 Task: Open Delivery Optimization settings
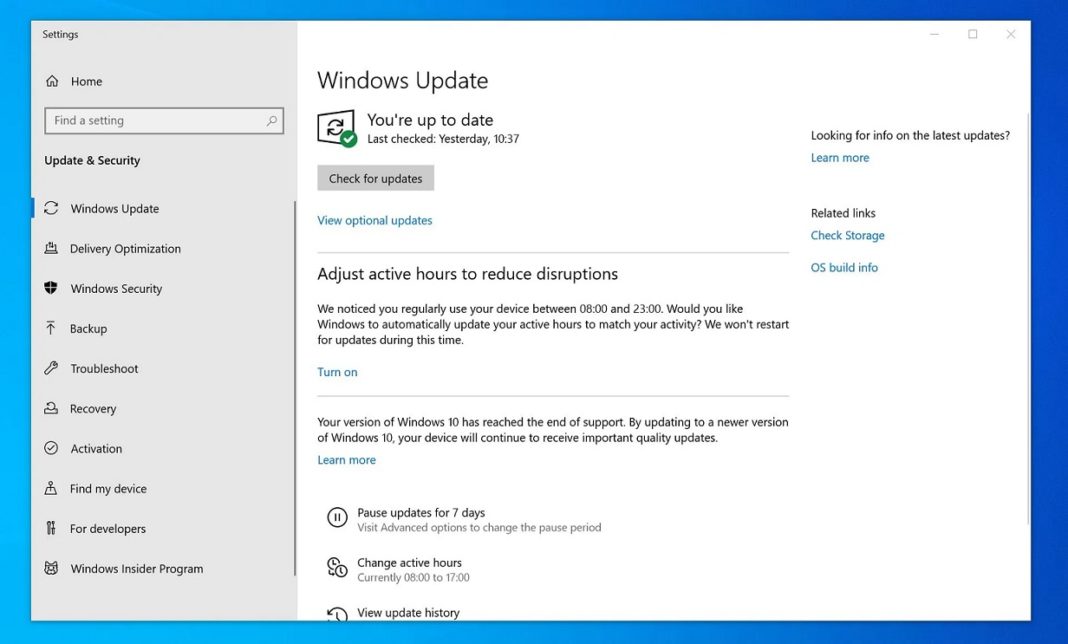(x=124, y=248)
